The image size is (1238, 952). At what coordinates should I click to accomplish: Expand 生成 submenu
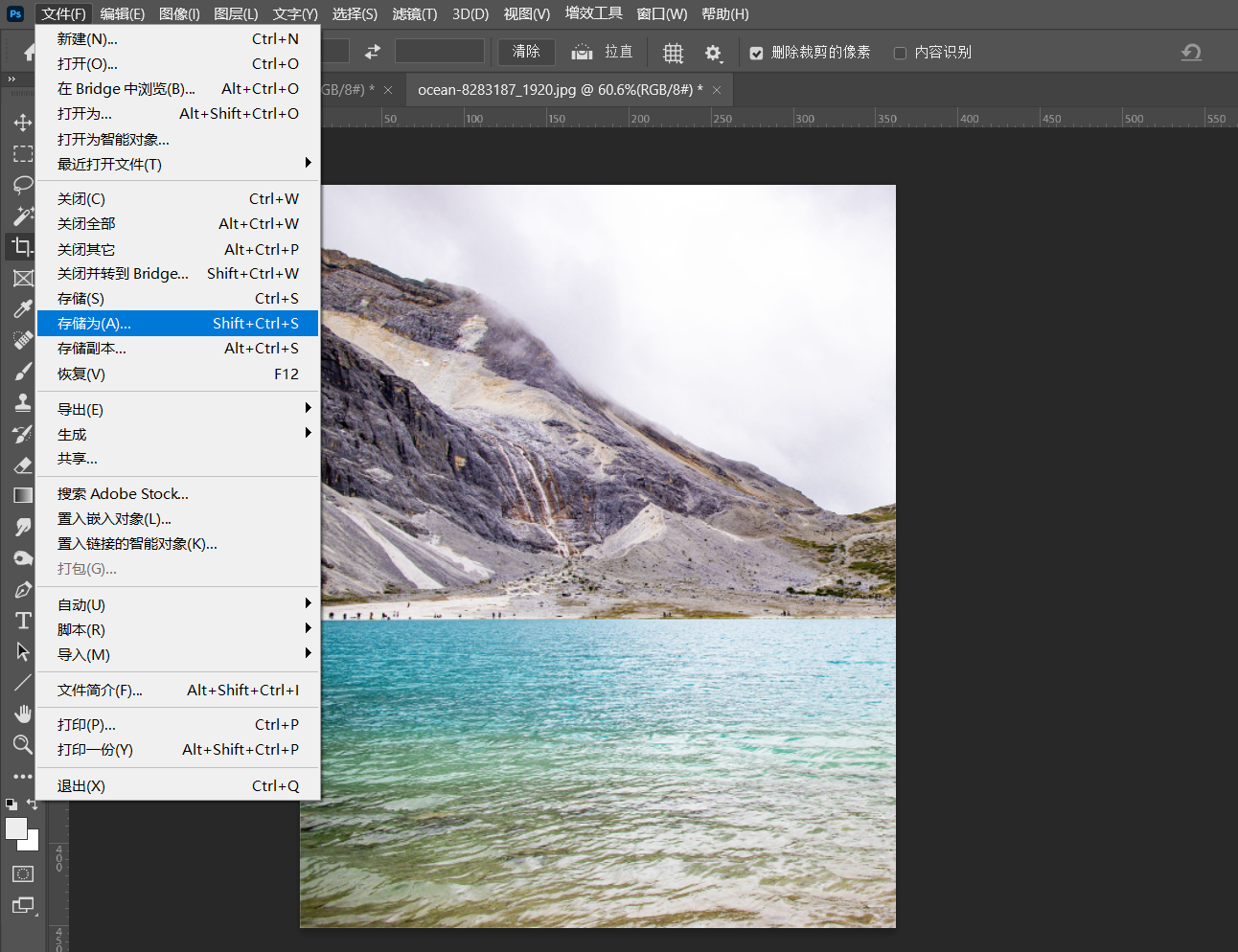pos(177,434)
